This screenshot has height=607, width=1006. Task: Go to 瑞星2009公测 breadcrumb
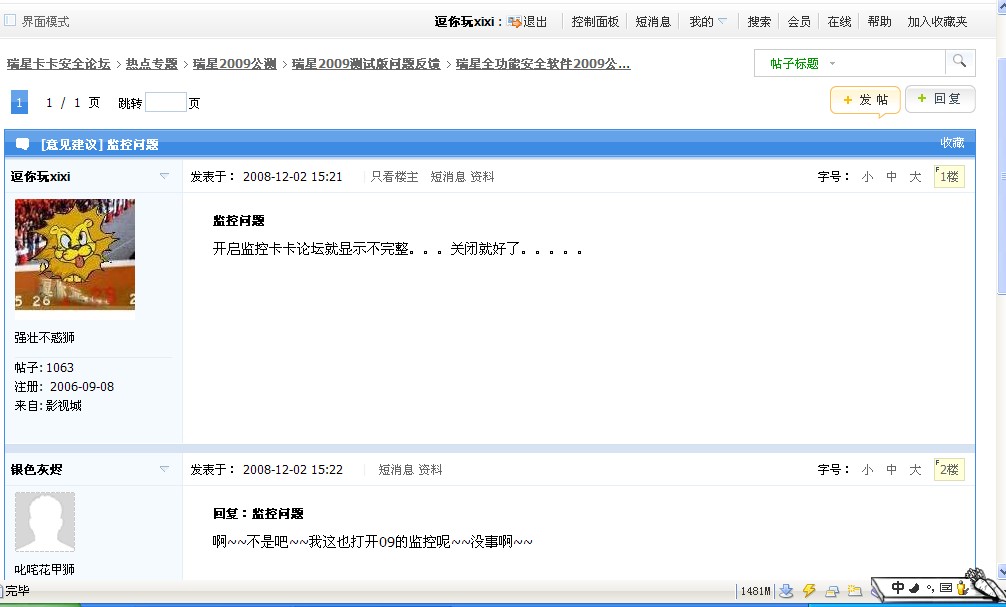[x=234, y=64]
